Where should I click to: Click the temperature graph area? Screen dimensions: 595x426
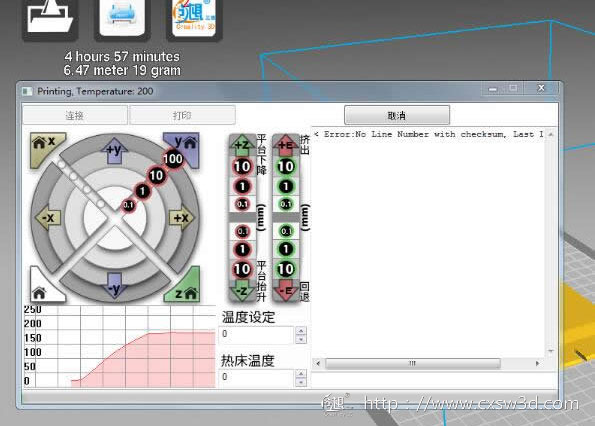pos(120,346)
